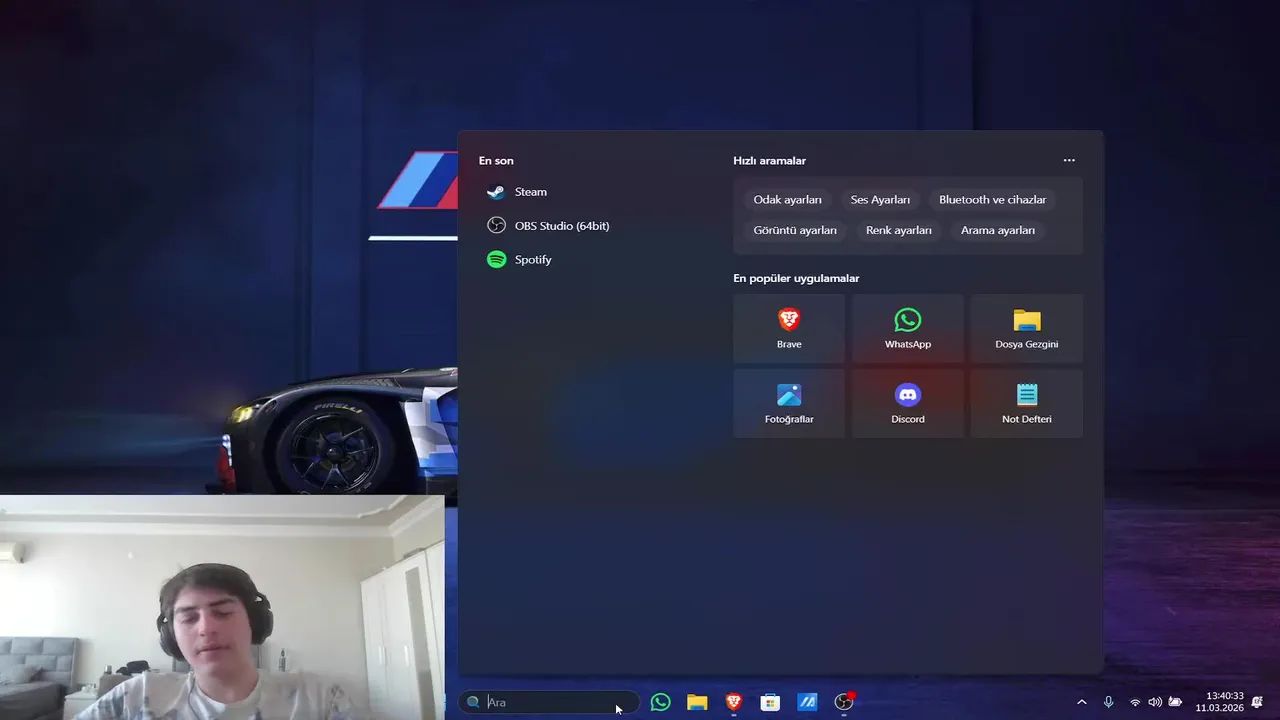Open the volume speaker tray icon
Viewport: 1280px width, 720px height.
coord(1155,702)
